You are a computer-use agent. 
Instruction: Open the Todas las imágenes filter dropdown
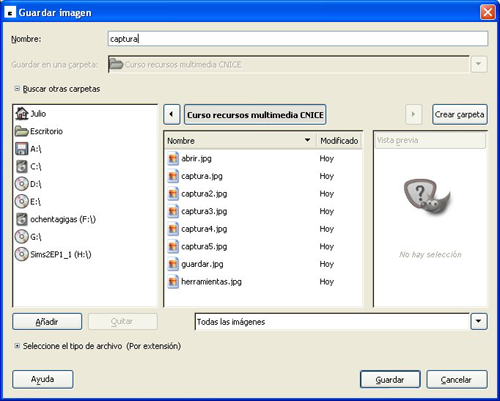pyautogui.click(x=479, y=321)
